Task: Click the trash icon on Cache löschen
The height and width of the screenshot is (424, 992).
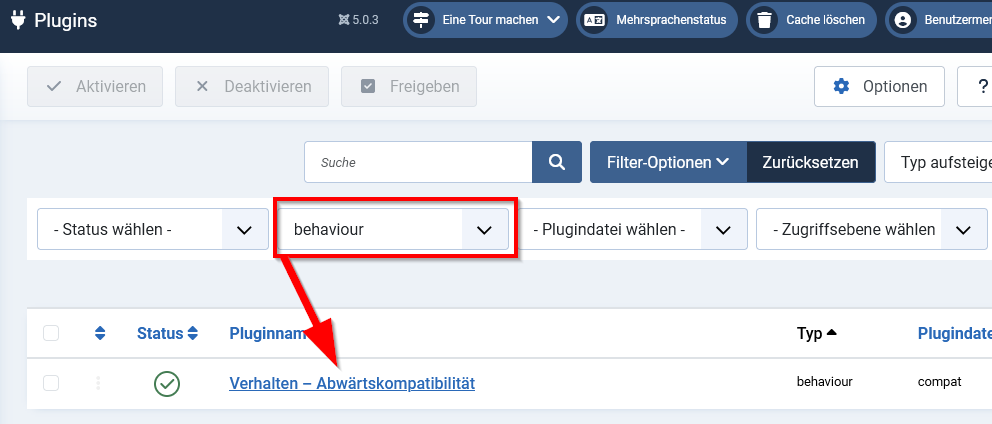Action: 765,19
